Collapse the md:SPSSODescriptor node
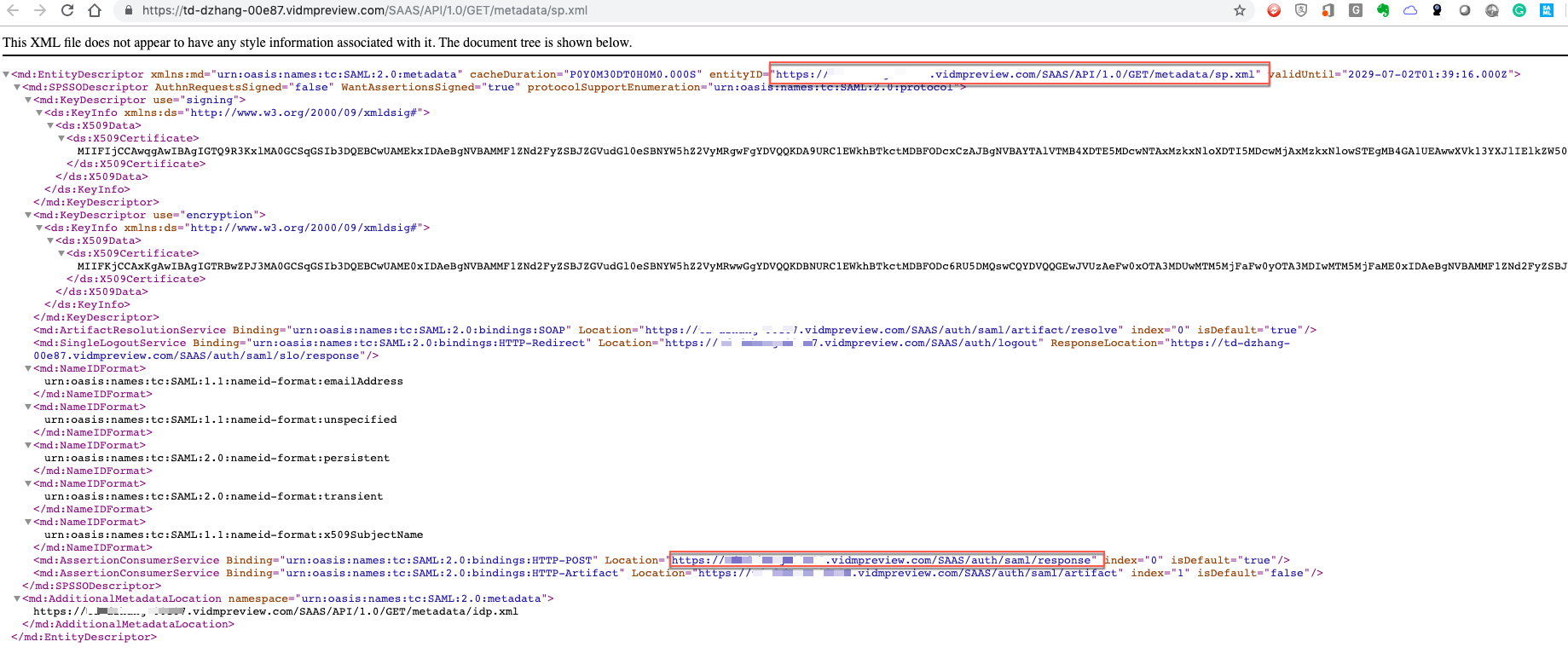The height and width of the screenshot is (653, 1568). (17, 88)
